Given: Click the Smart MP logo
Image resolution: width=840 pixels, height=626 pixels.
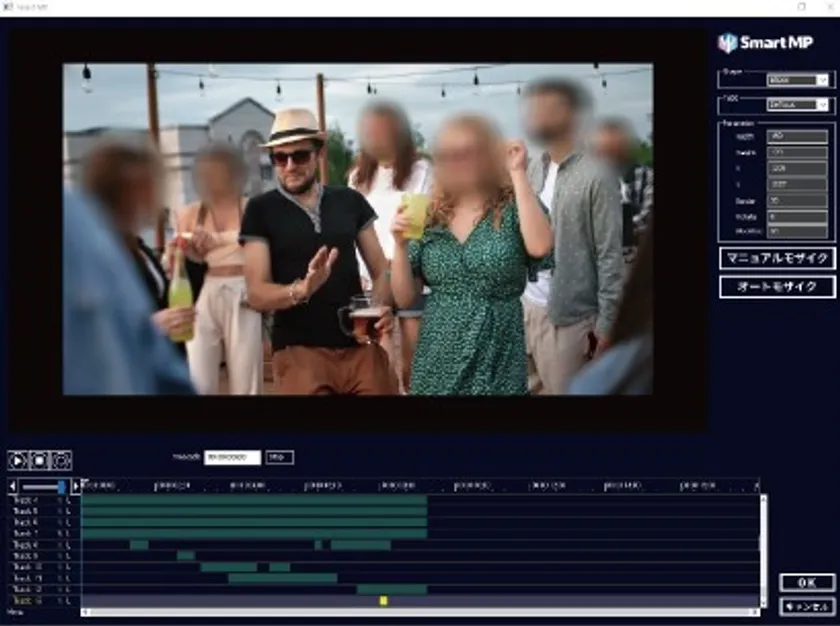Looking at the screenshot, I should [766, 43].
